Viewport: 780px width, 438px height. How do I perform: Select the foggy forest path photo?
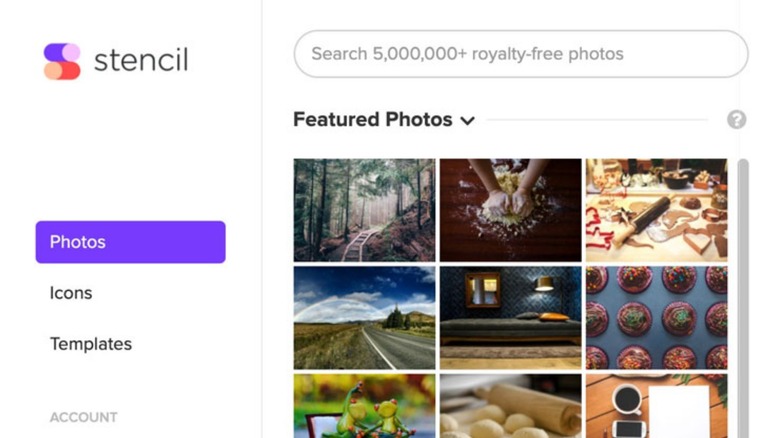coord(364,210)
